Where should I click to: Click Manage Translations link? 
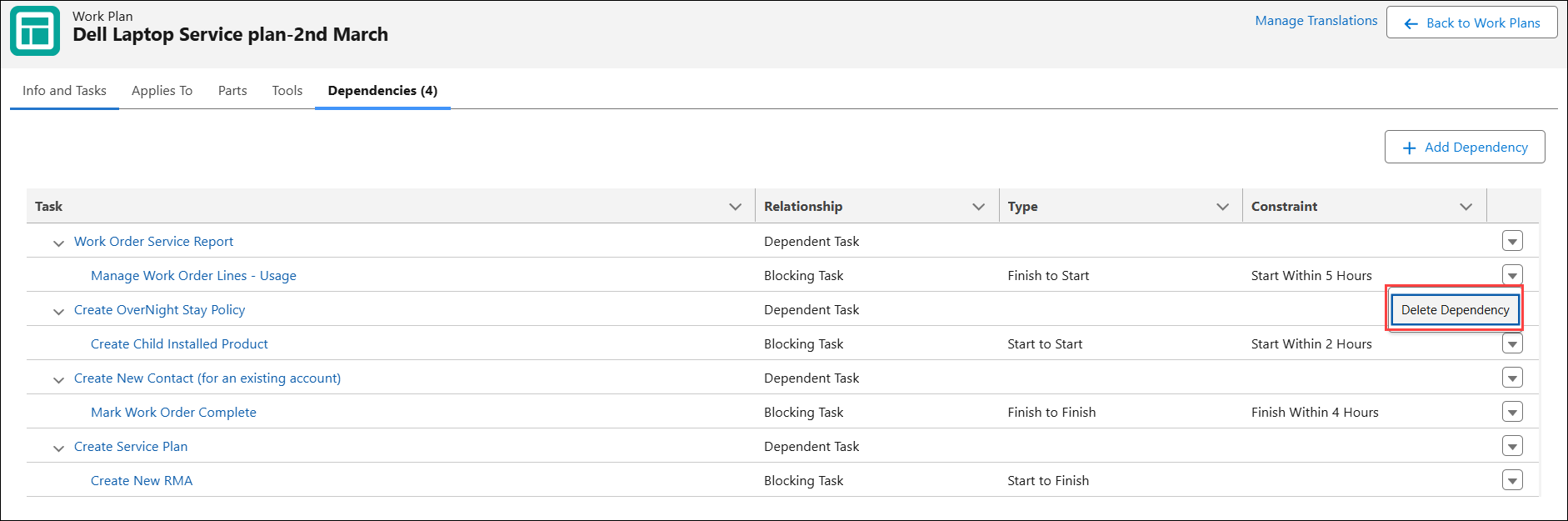tap(1316, 21)
